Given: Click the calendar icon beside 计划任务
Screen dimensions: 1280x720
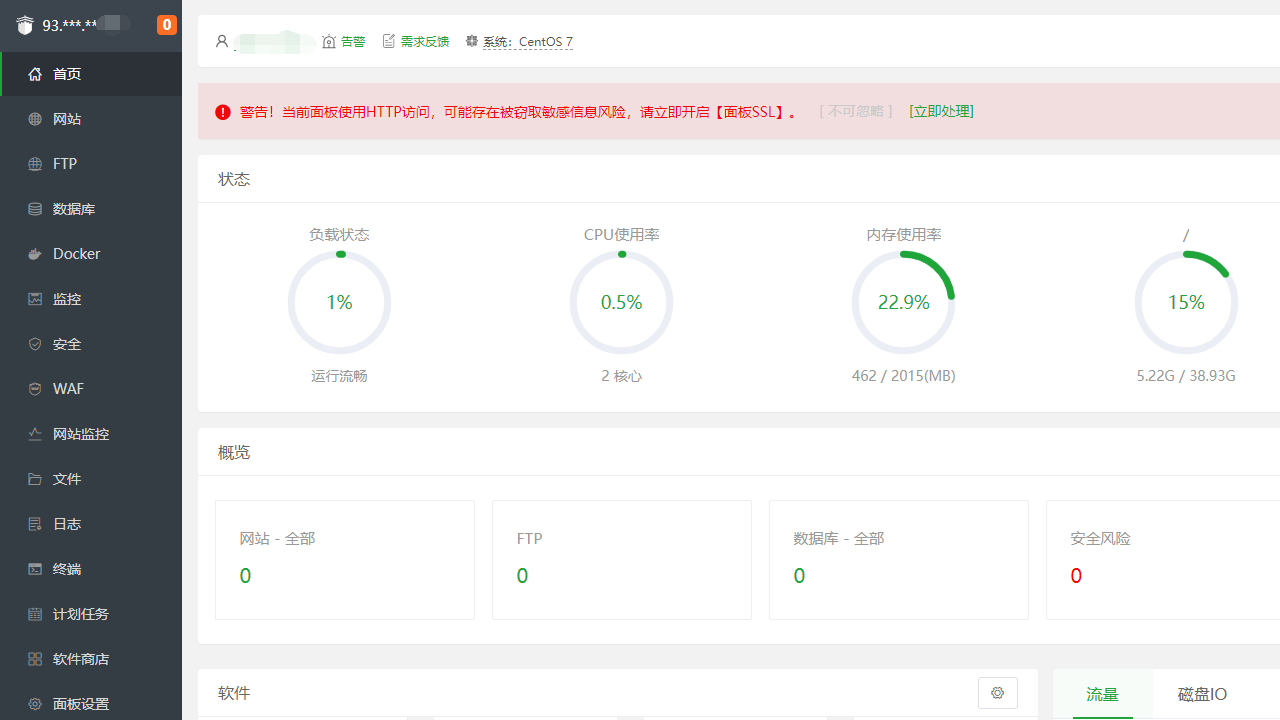Looking at the screenshot, I should tap(35, 614).
